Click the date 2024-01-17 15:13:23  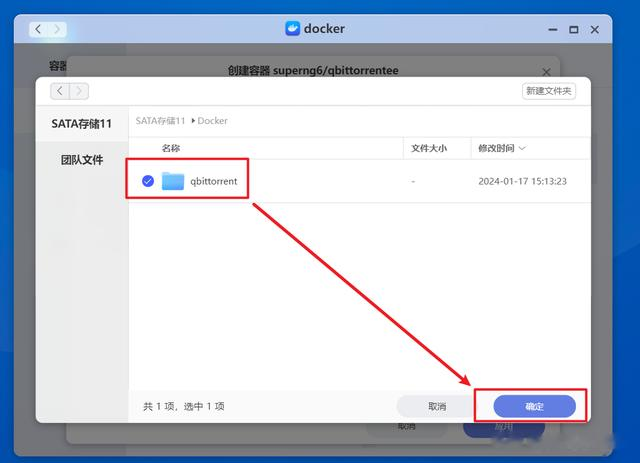tap(522, 181)
